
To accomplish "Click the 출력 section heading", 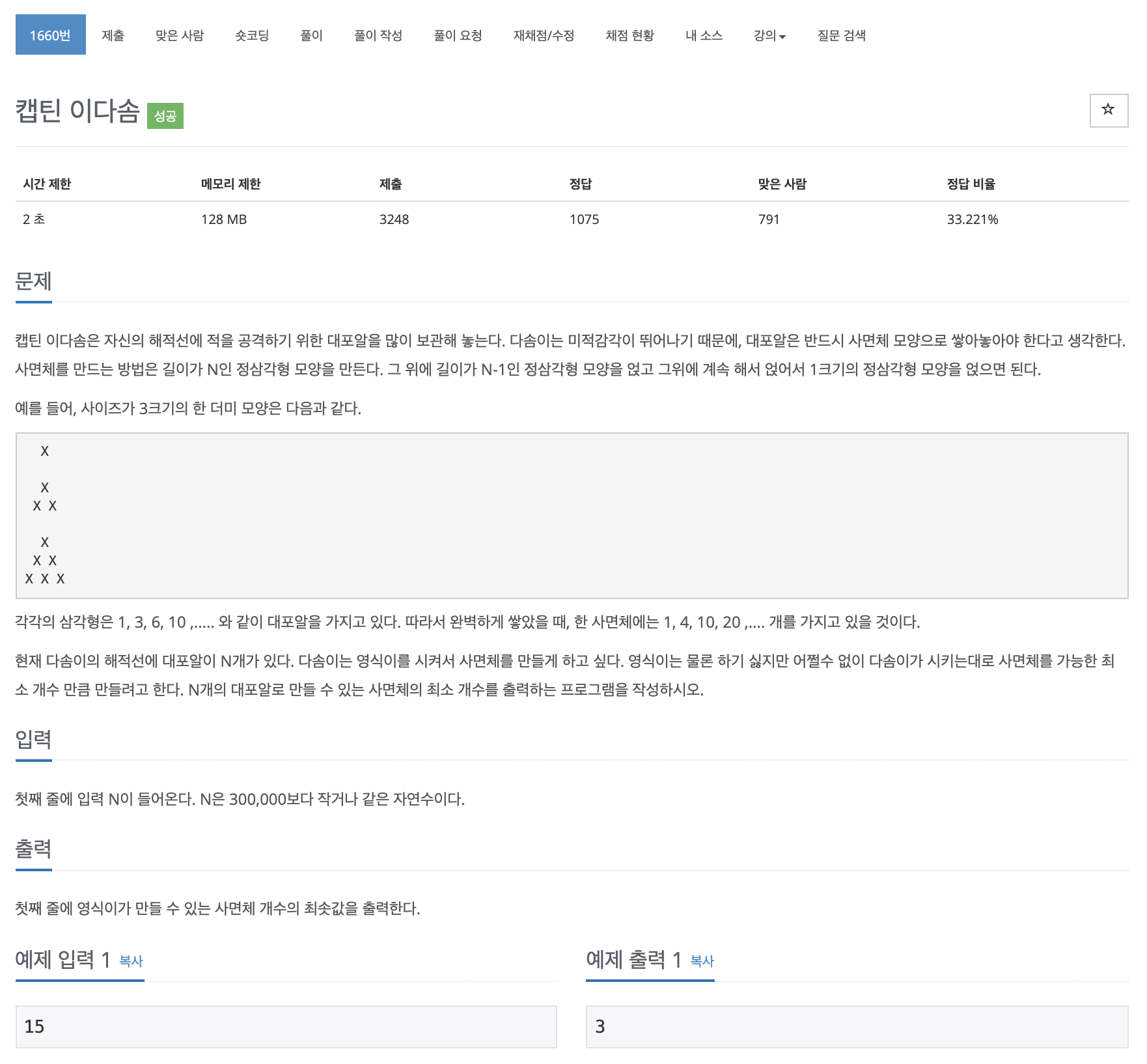I will coord(33,848).
